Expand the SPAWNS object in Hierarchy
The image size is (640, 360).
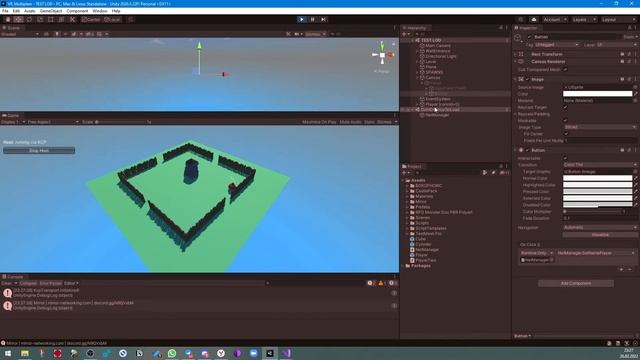point(417,72)
